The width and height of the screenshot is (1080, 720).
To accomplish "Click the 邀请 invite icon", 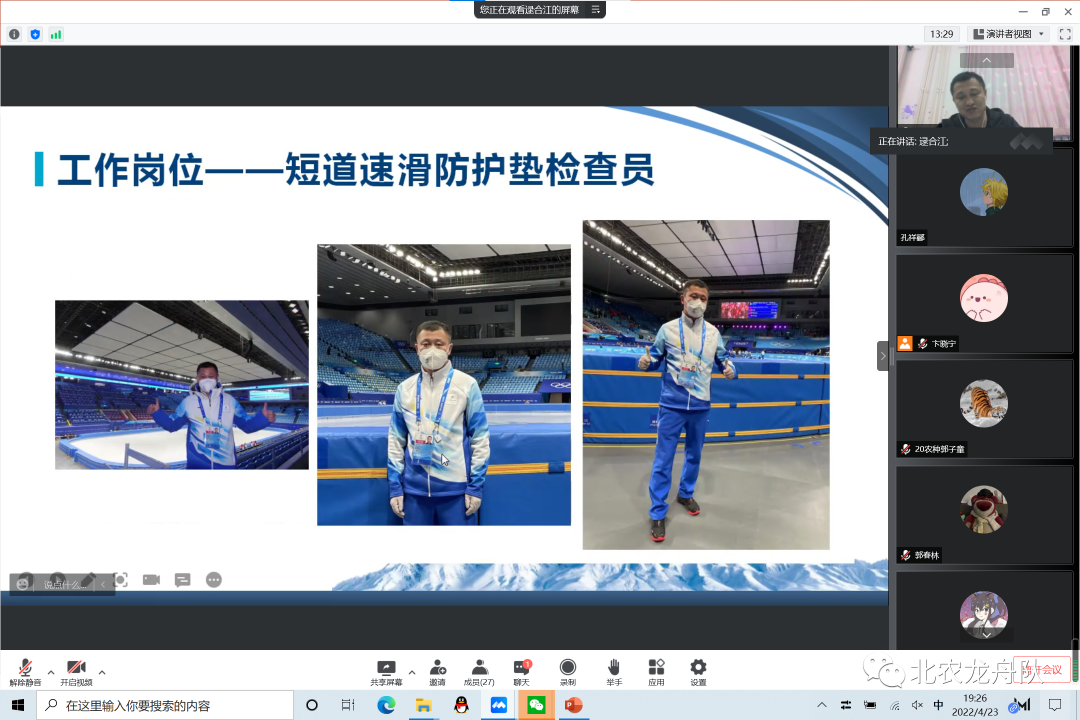I will coord(437,670).
